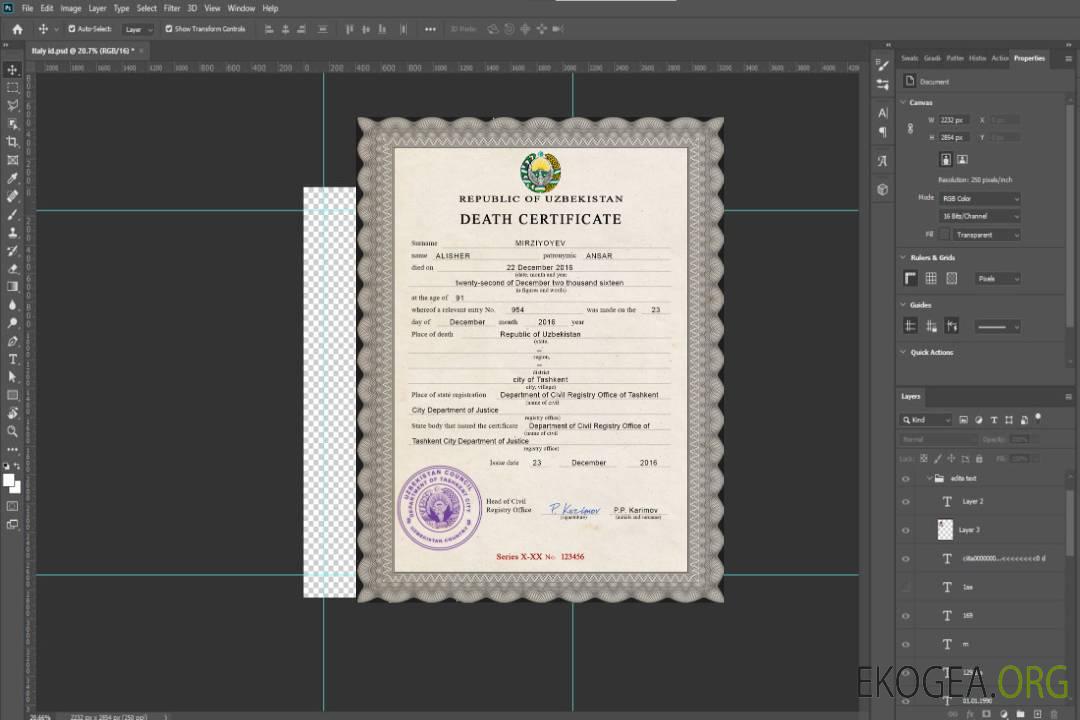Uncheck Show Transform Controls
Image resolution: width=1080 pixels, height=720 pixels.
click(169, 29)
